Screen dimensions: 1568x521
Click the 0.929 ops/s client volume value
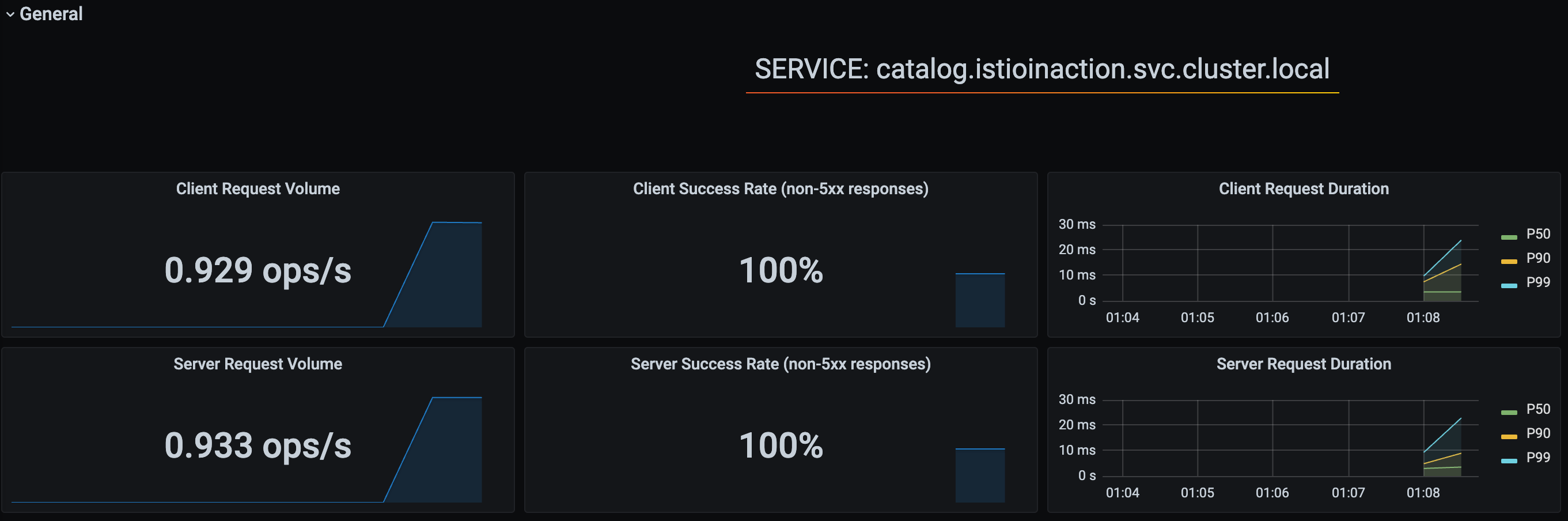tap(258, 270)
